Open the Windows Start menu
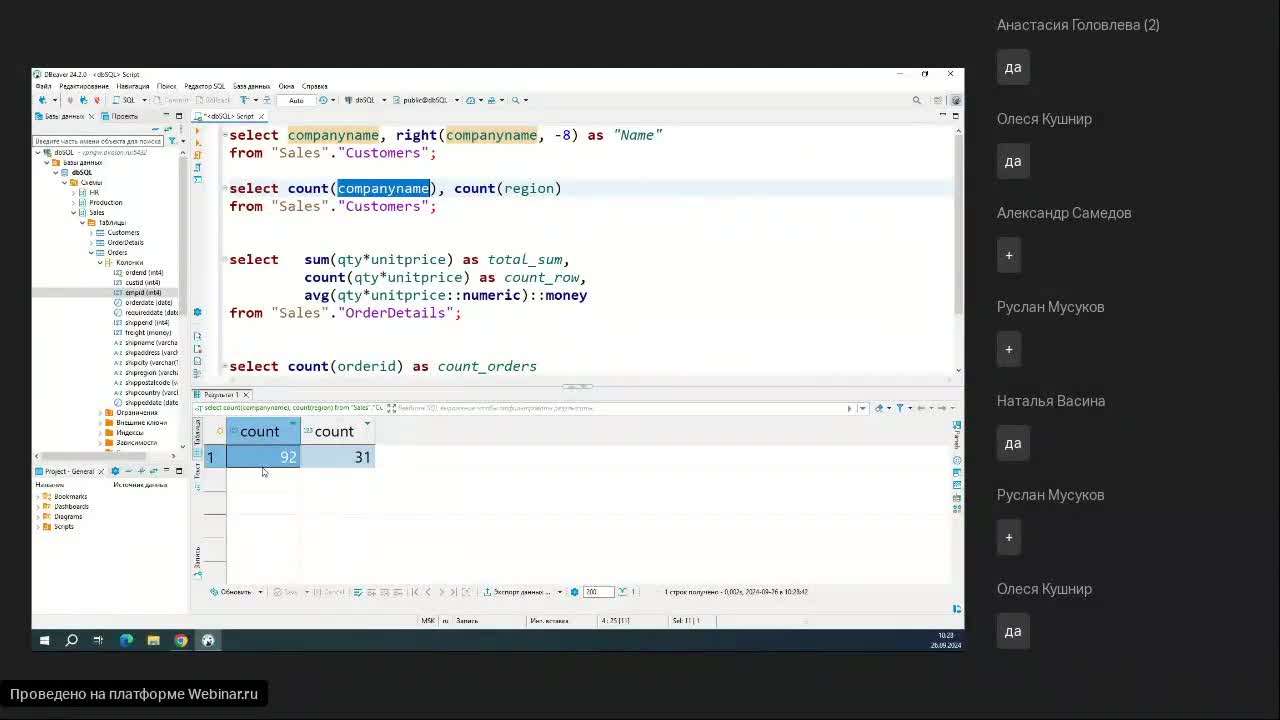Image resolution: width=1280 pixels, height=720 pixels. 44,640
